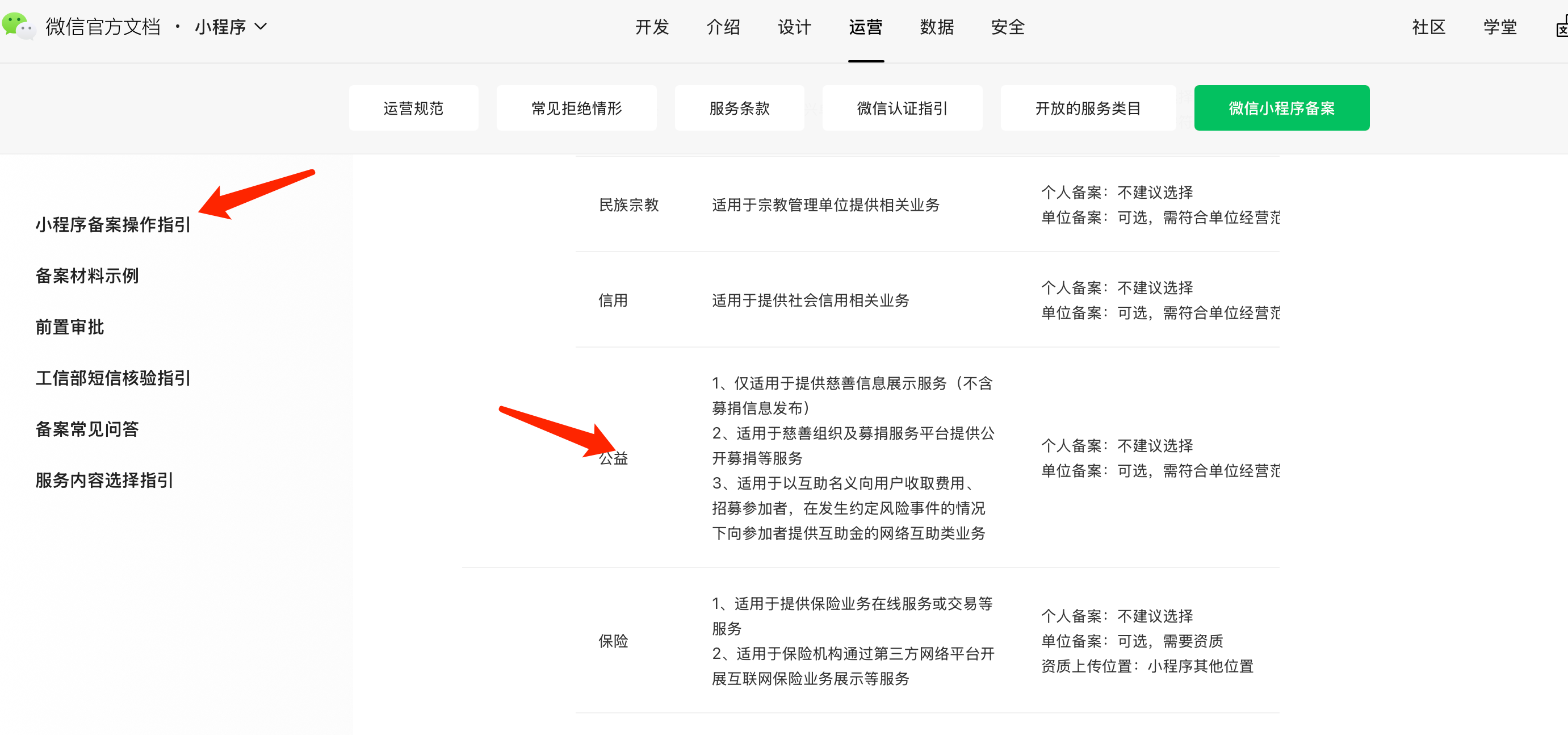Select the 运营 top menu

tap(866, 27)
